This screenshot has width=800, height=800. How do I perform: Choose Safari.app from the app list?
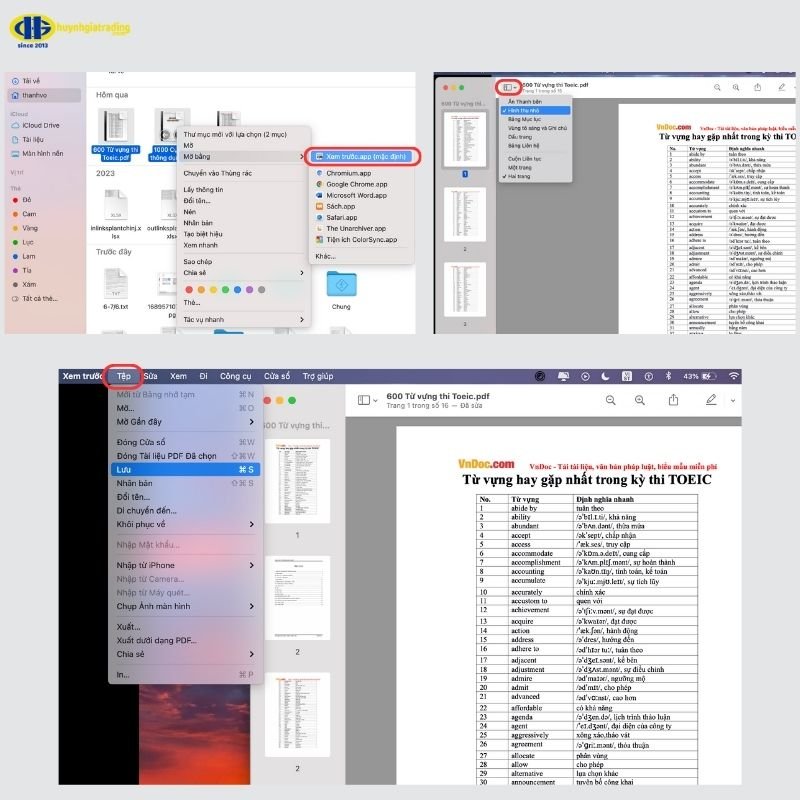point(343,217)
